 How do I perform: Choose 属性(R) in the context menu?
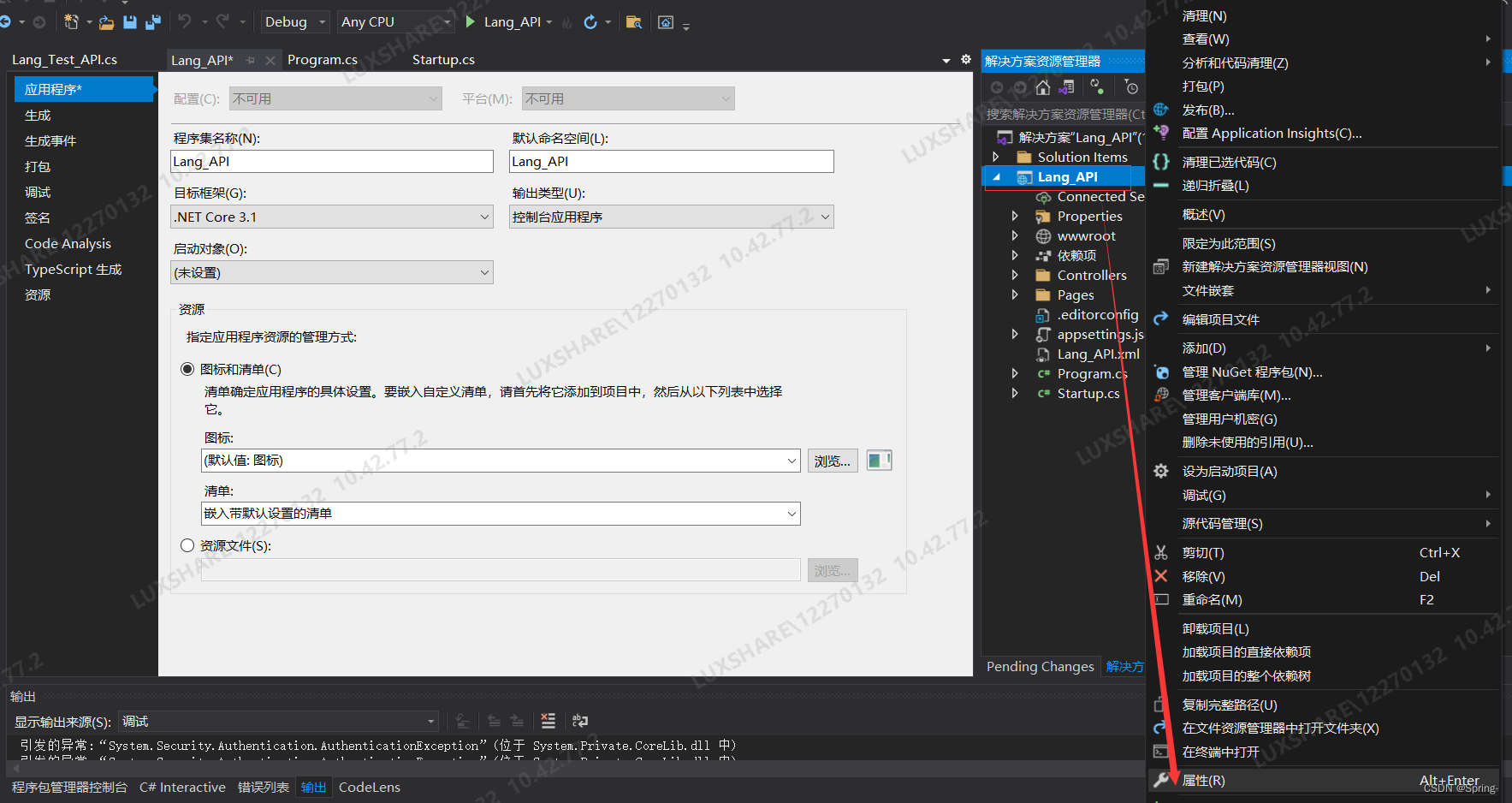click(1323, 780)
